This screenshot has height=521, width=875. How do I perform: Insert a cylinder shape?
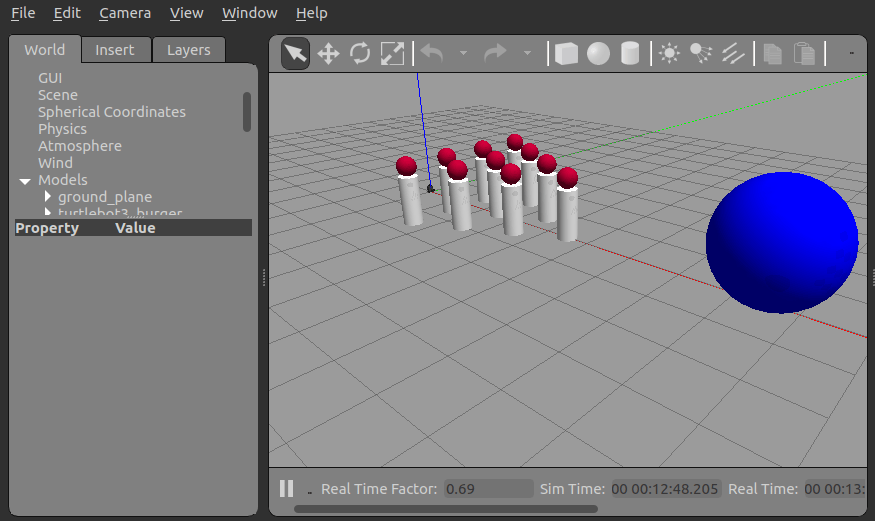click(630, 54)
